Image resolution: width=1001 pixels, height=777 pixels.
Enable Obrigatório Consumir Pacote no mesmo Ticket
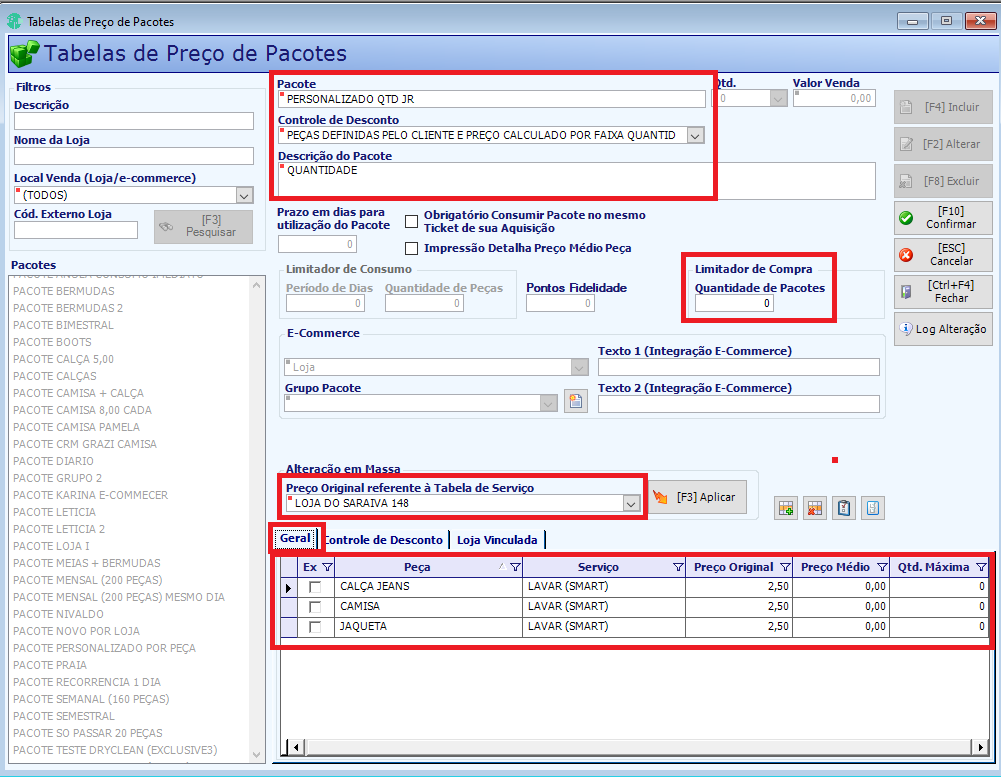pyautogui.click(x=412, y=222)
